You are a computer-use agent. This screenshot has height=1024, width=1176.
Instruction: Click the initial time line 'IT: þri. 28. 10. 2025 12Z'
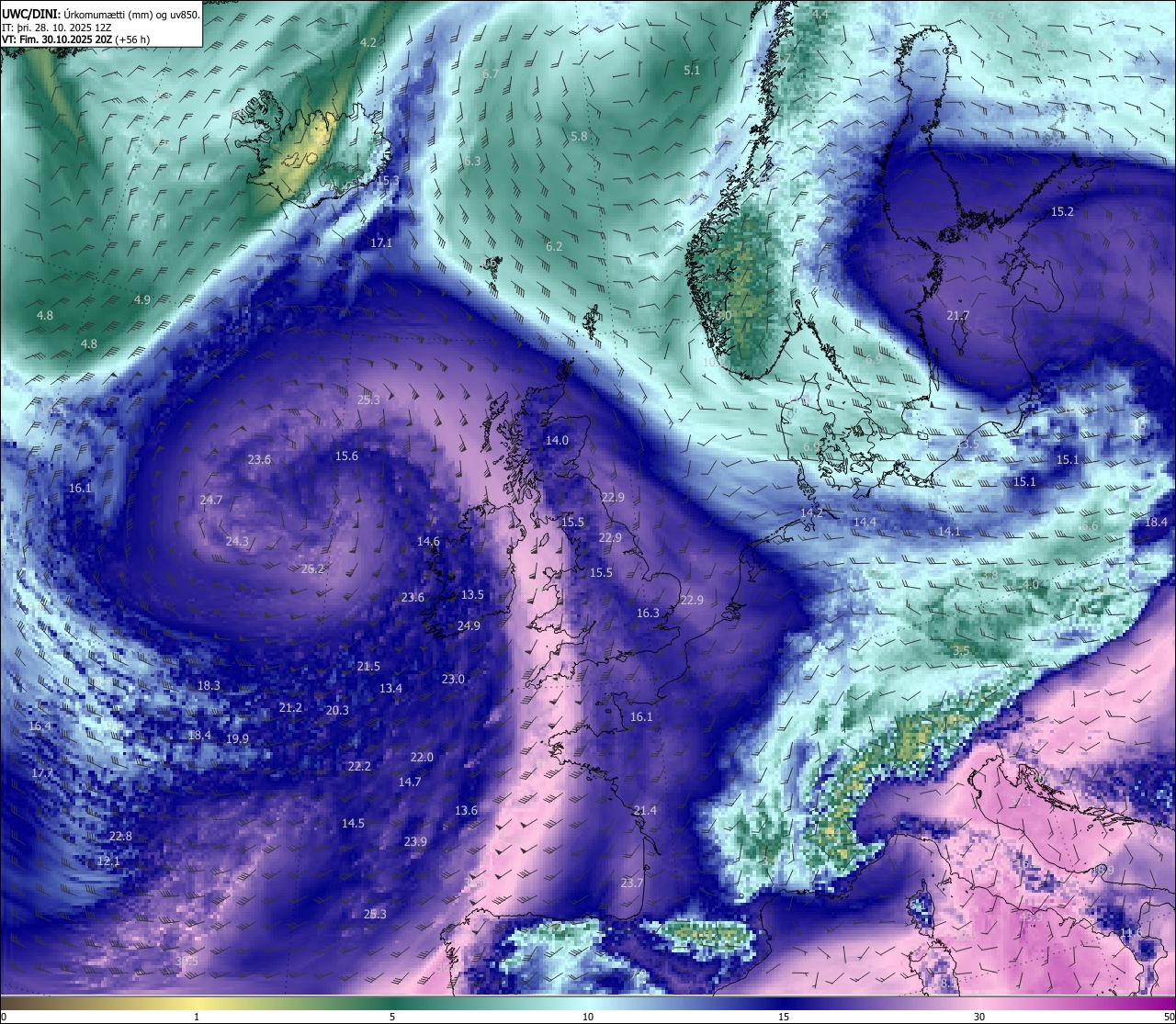(56, 28)
